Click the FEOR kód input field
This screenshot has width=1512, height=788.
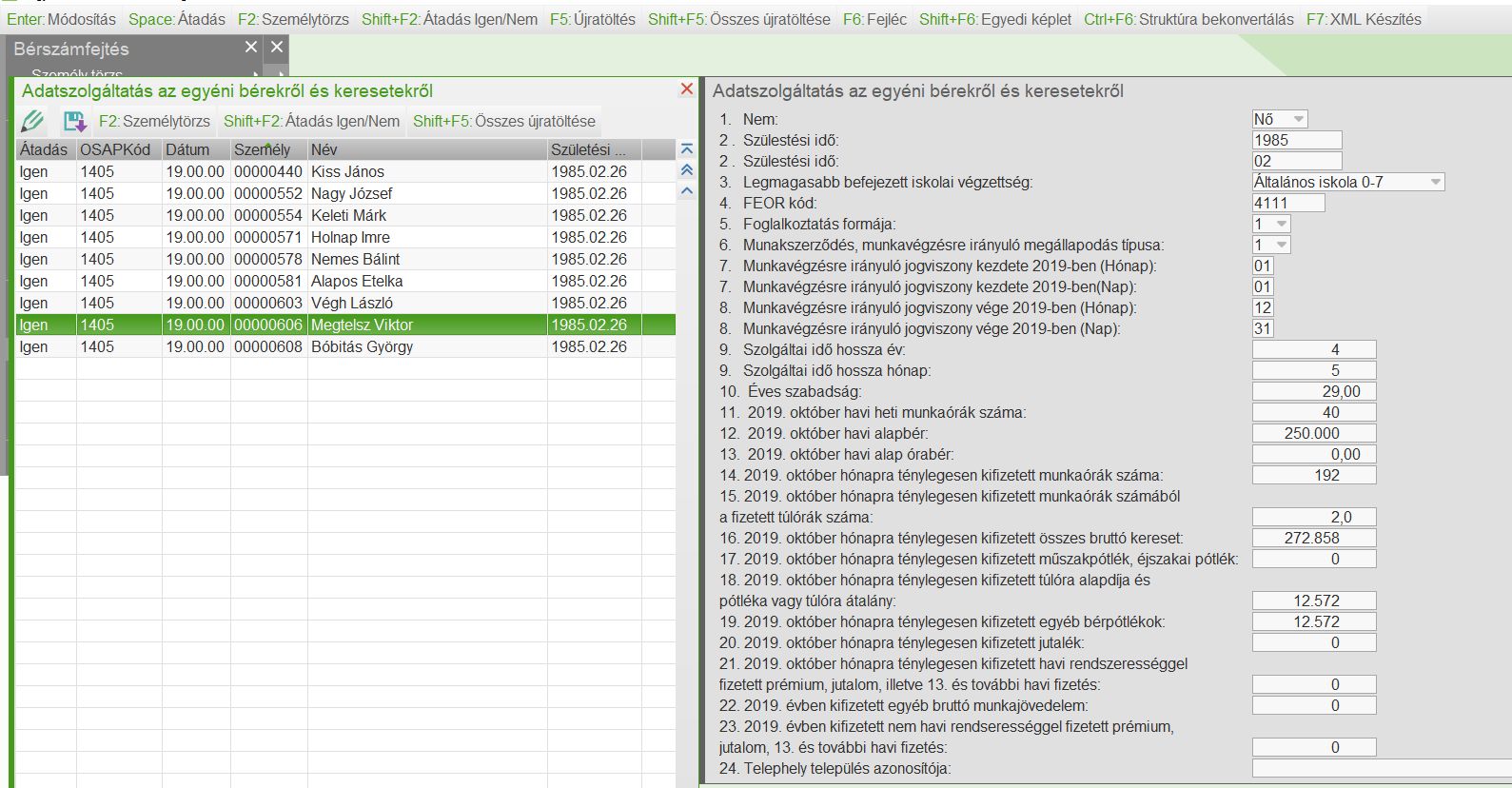point(1288,203)
